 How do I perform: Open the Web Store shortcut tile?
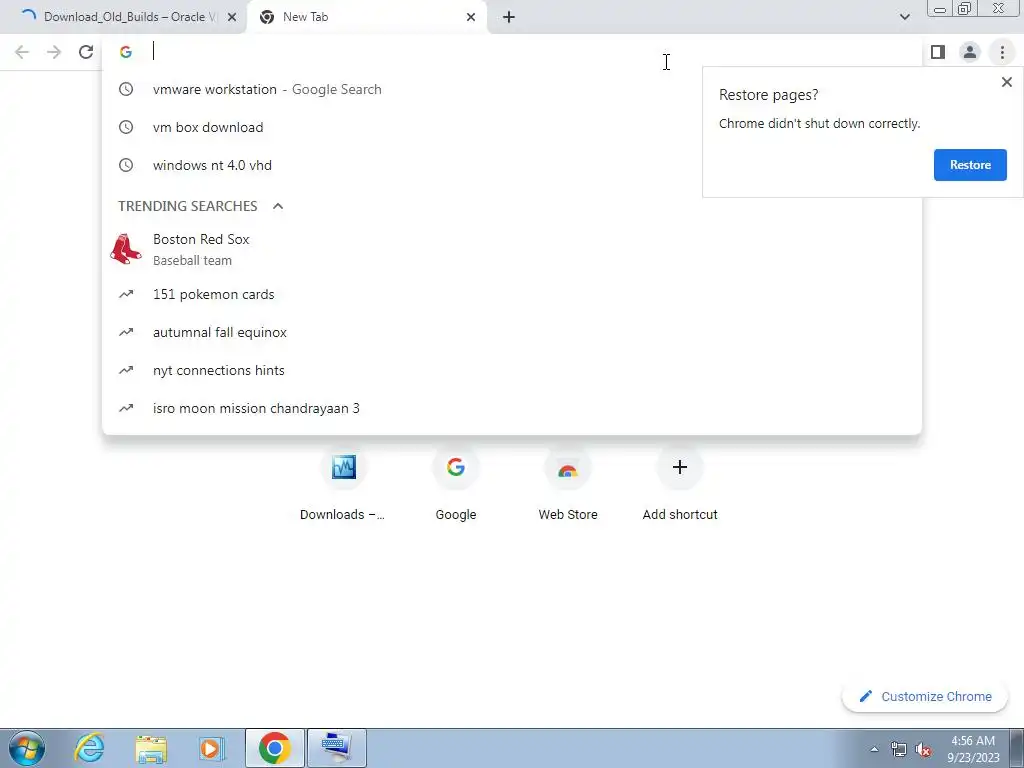pyautogui.click(x=568, y=485)
